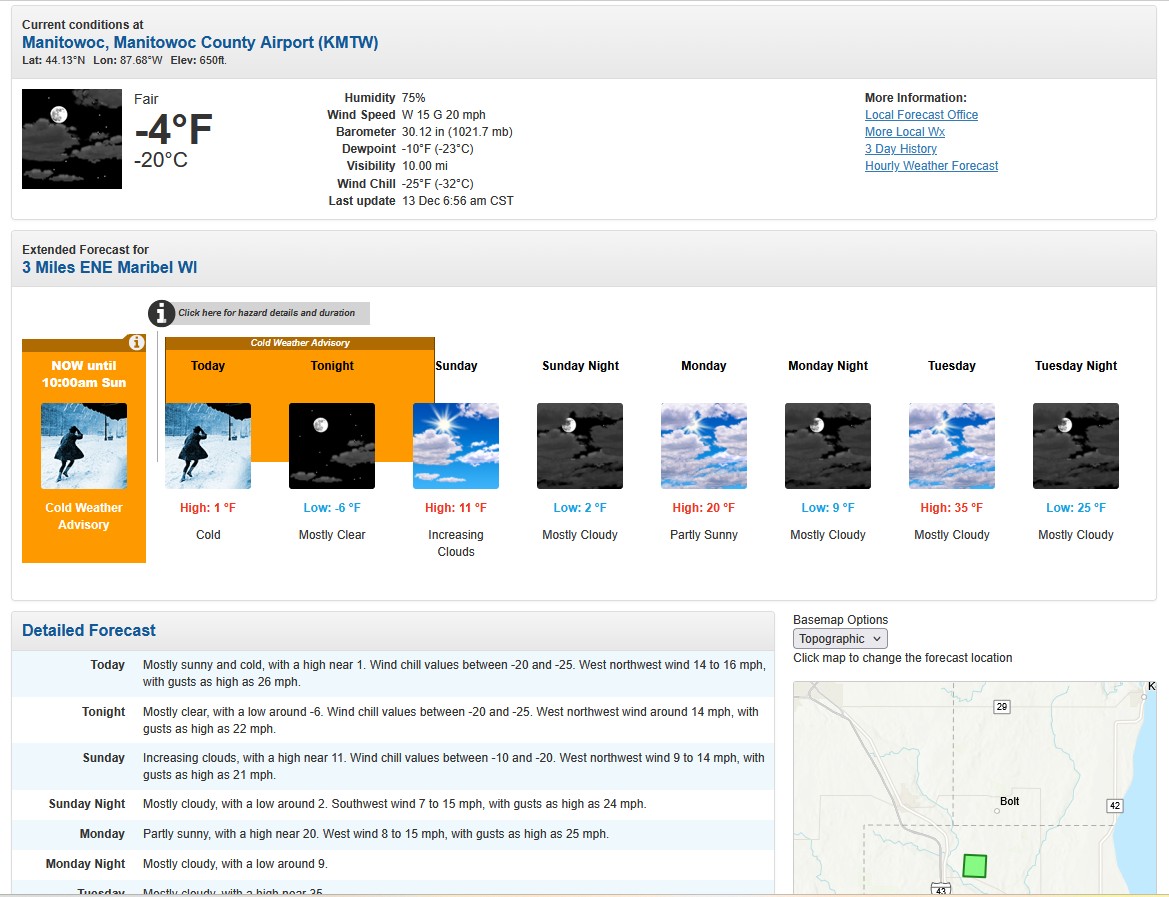Screen dimensions: 1169x897
Task: Open the Basemap Options Topographic dropdown
Action: click(x=840, y=639)
